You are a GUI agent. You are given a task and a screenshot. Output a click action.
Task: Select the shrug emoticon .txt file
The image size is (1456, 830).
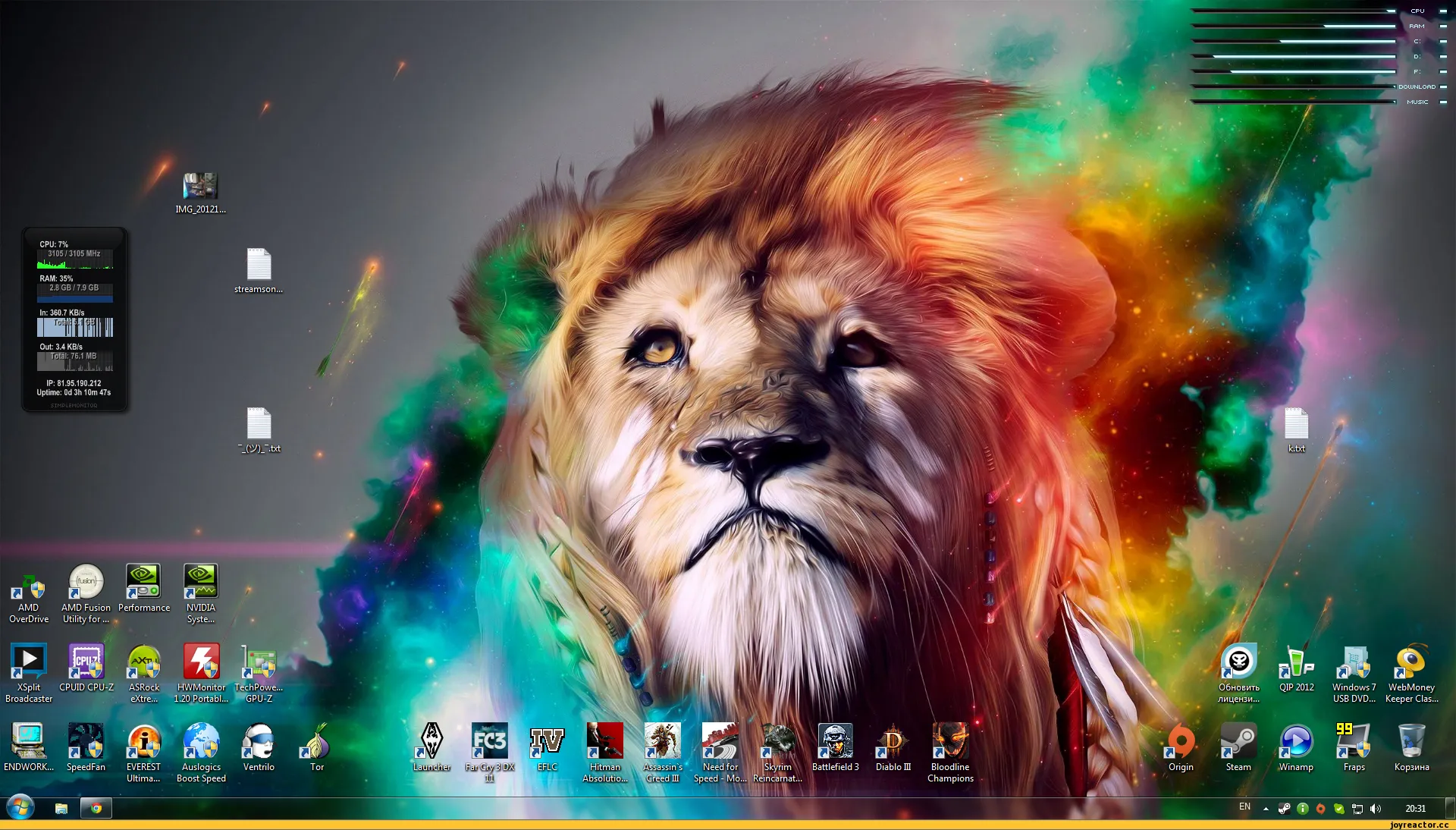click(x=259, y=430)
